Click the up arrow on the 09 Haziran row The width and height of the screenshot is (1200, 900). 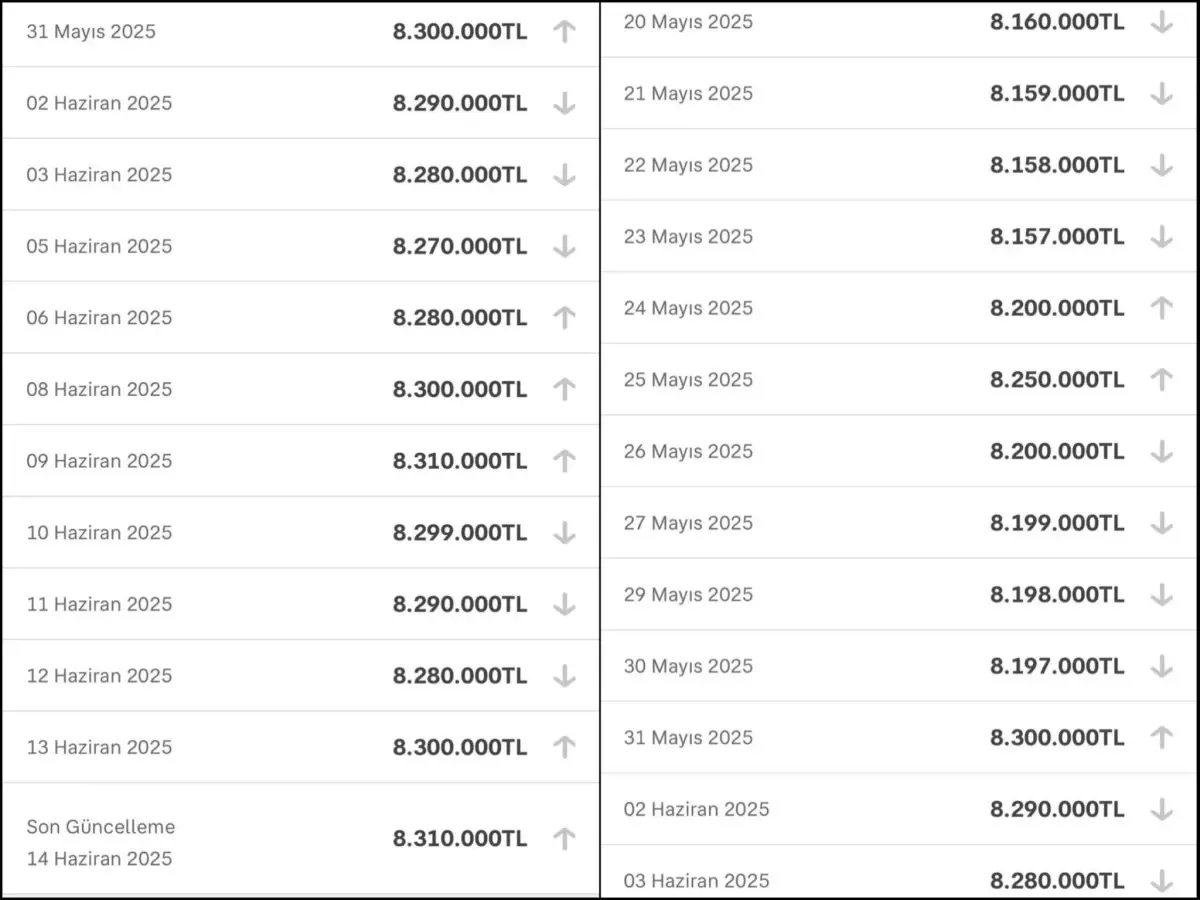[x=564, y=460]
